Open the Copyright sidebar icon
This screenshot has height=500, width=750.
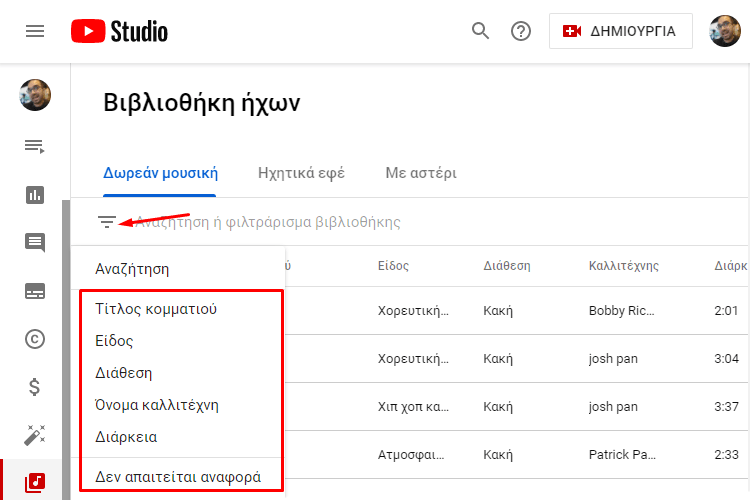click(35, 339)
